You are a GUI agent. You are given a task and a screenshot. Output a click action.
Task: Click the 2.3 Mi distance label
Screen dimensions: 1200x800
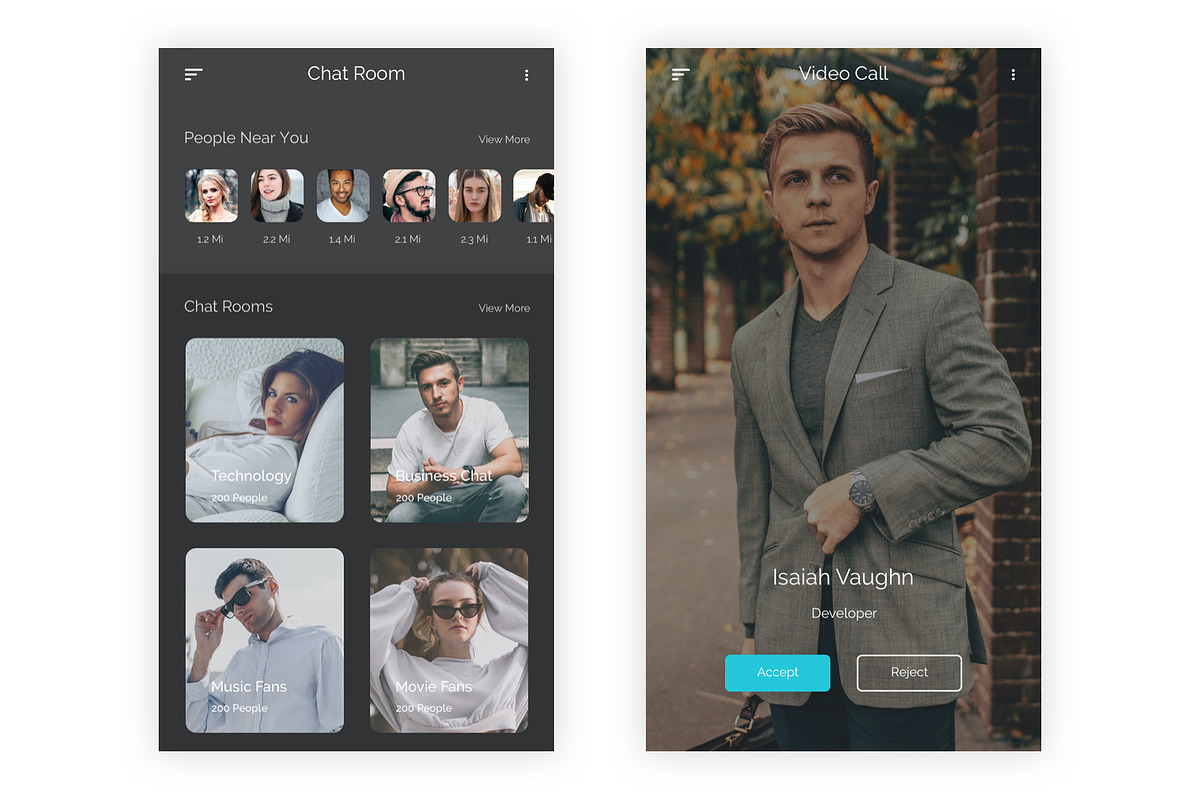click(474, 240)
